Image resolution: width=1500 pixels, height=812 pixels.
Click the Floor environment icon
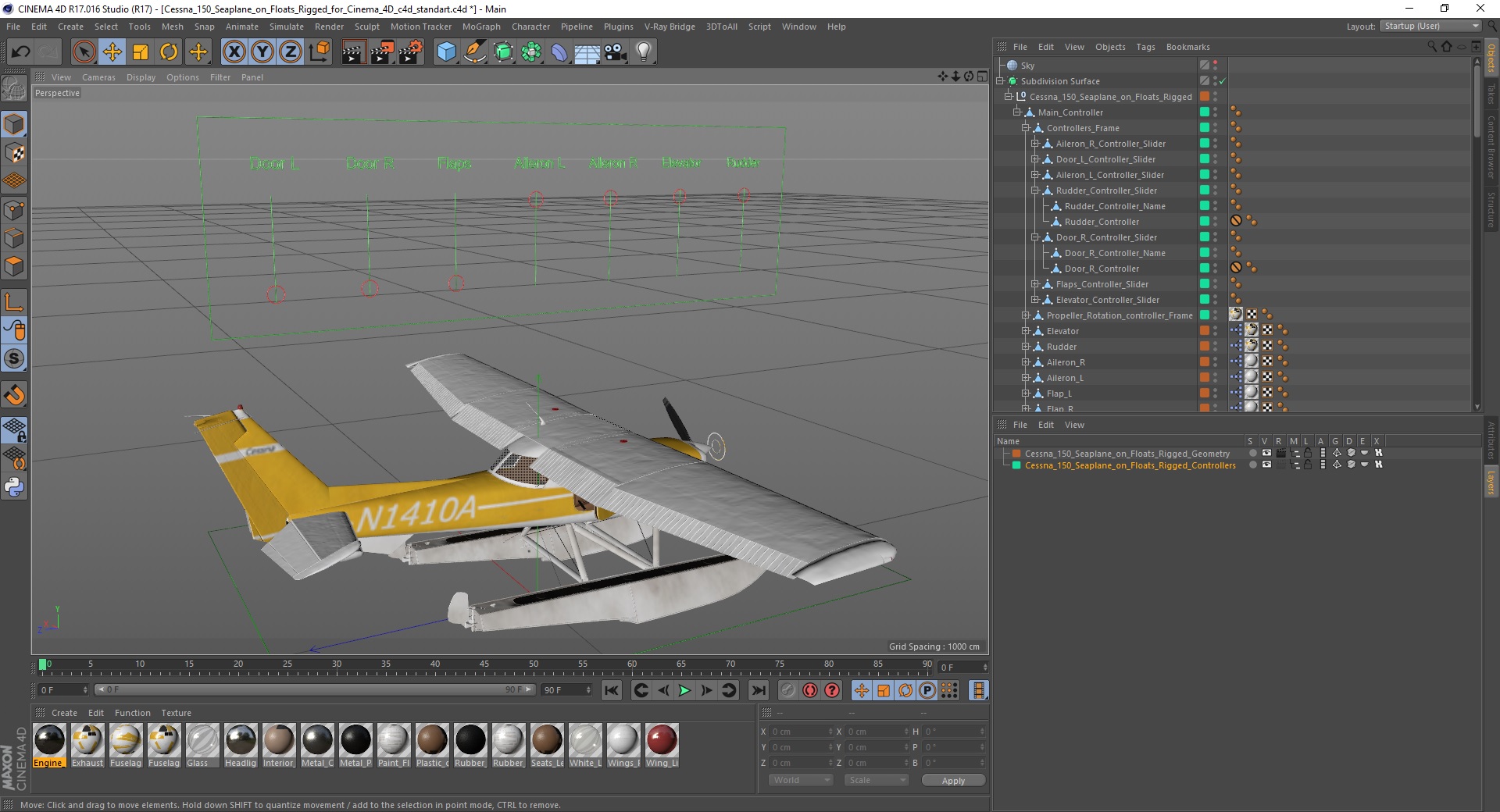[587, 52]
